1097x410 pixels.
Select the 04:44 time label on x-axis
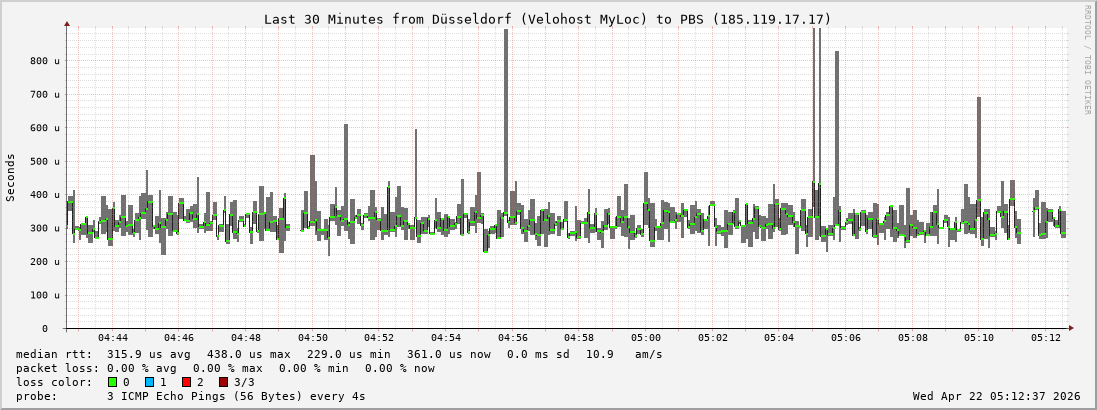coord(113,339)
